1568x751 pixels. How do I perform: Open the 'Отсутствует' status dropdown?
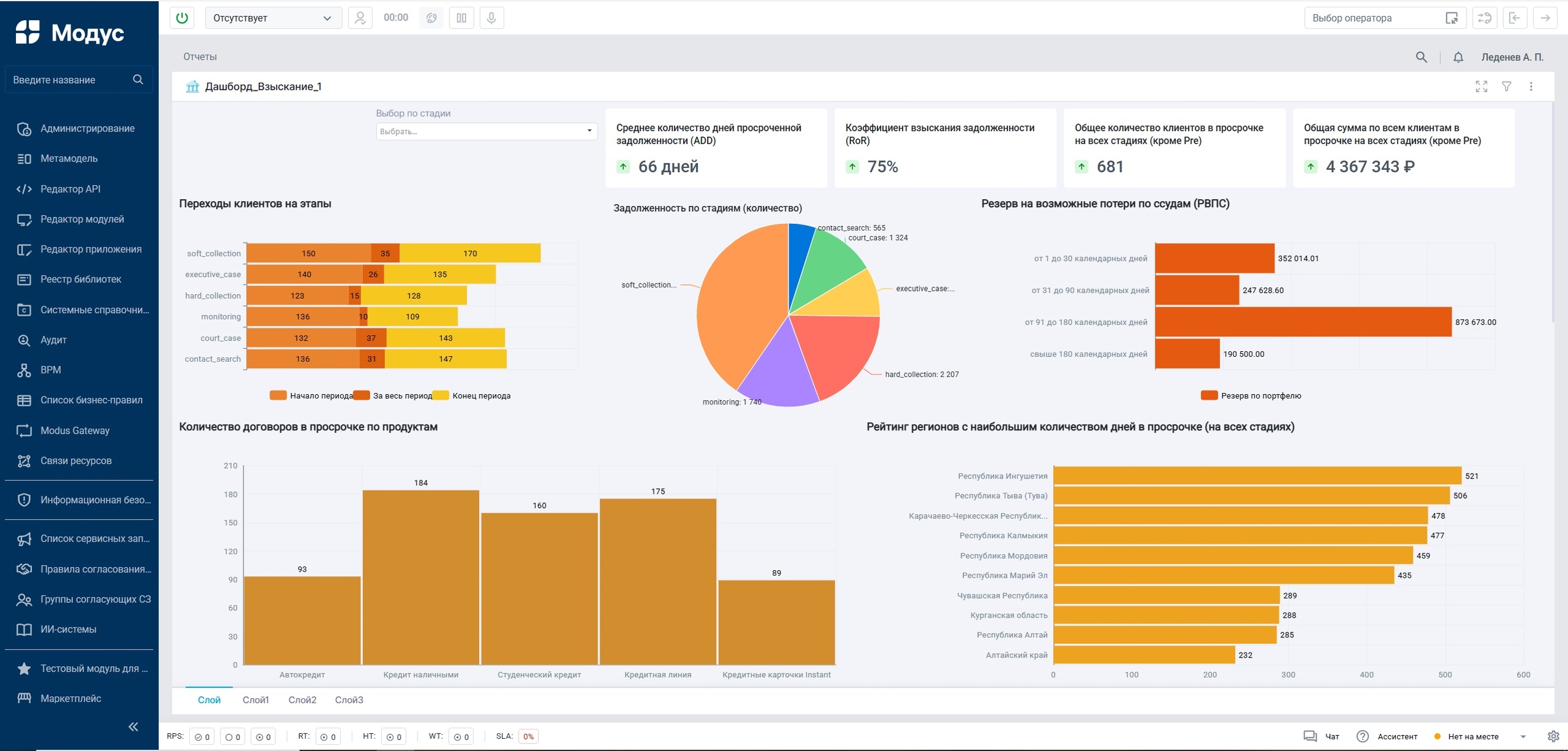(272, 18)
